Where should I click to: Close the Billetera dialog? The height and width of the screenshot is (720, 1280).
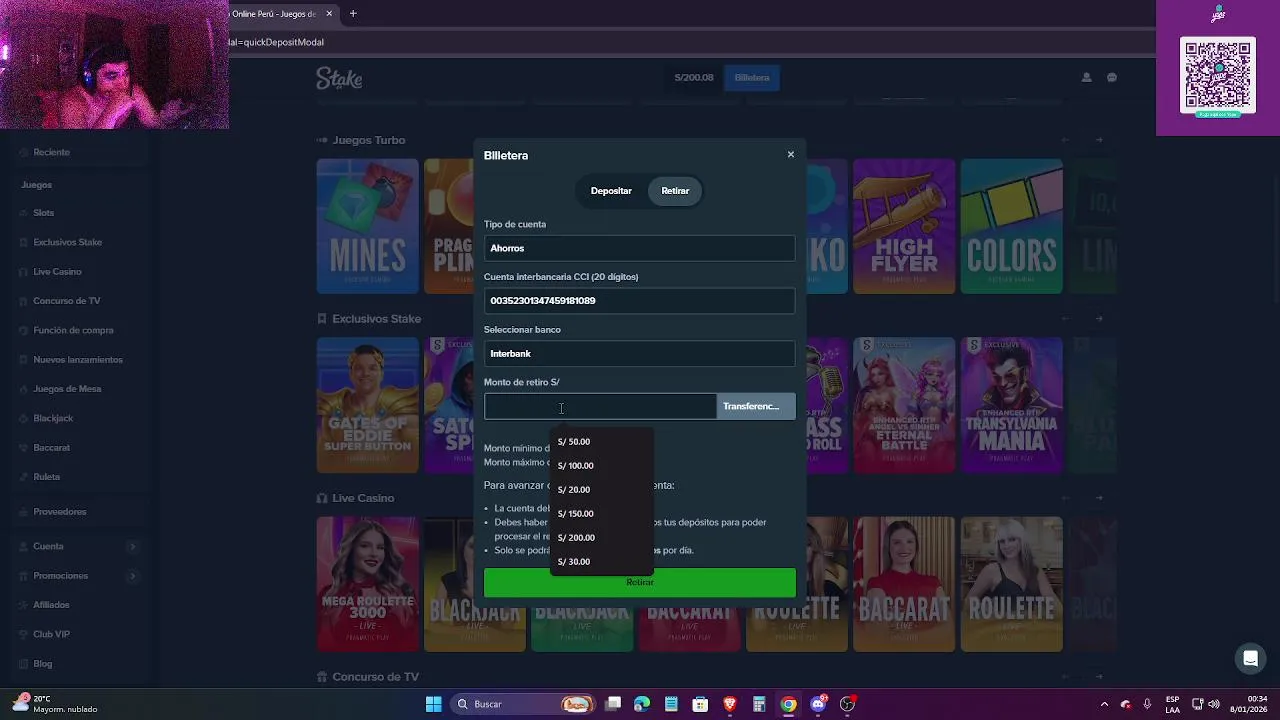[x=790, y=155]
